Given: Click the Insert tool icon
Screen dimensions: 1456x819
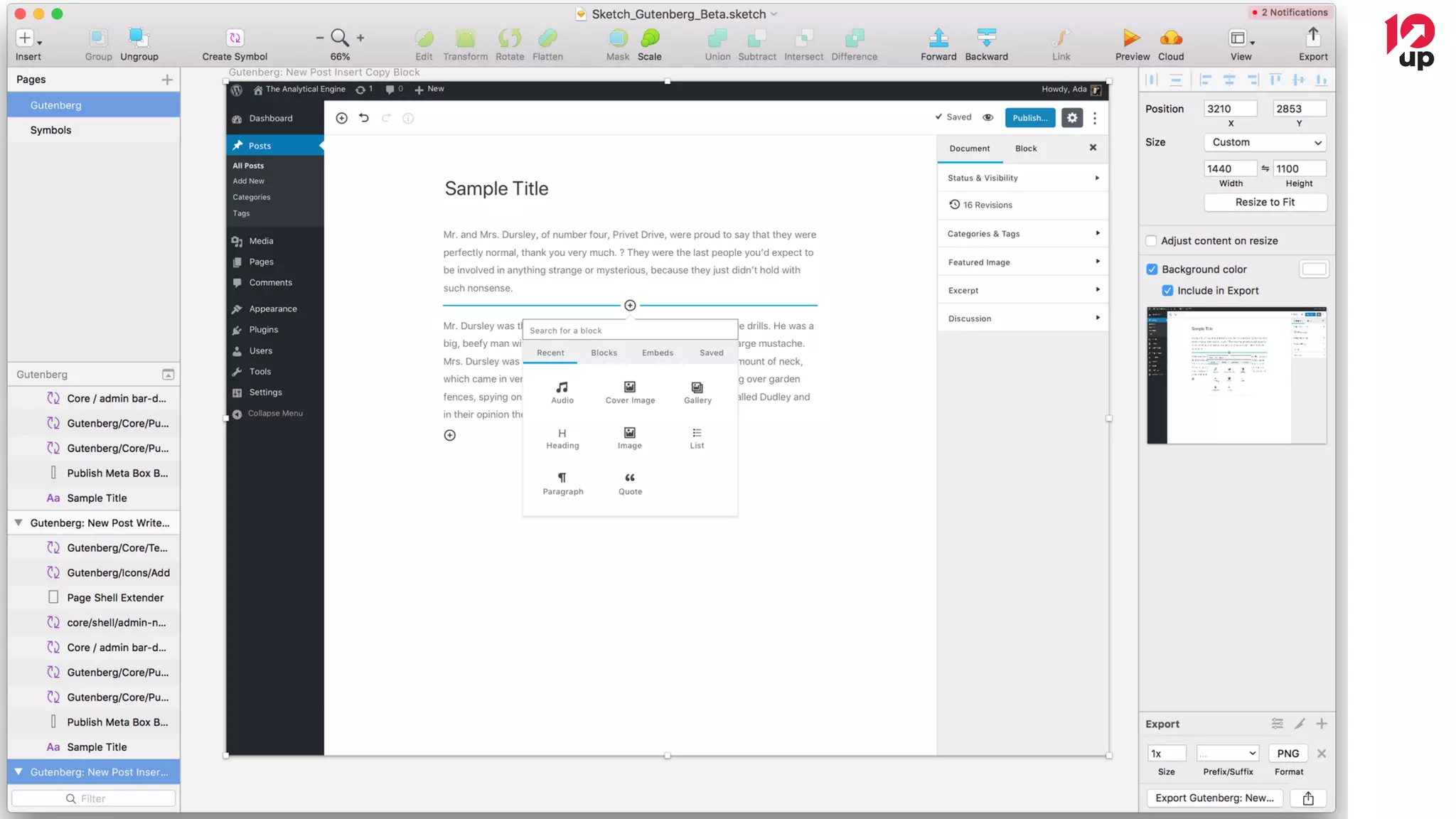Looking at the screenshot, I should pos(26,38).
